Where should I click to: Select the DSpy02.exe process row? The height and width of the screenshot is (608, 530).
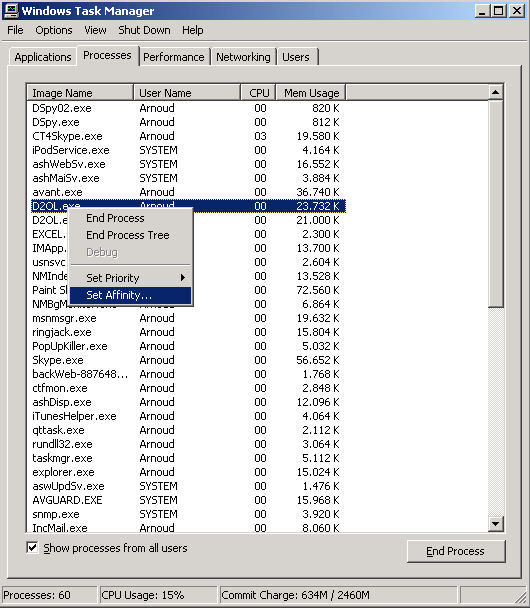[186, 108]
